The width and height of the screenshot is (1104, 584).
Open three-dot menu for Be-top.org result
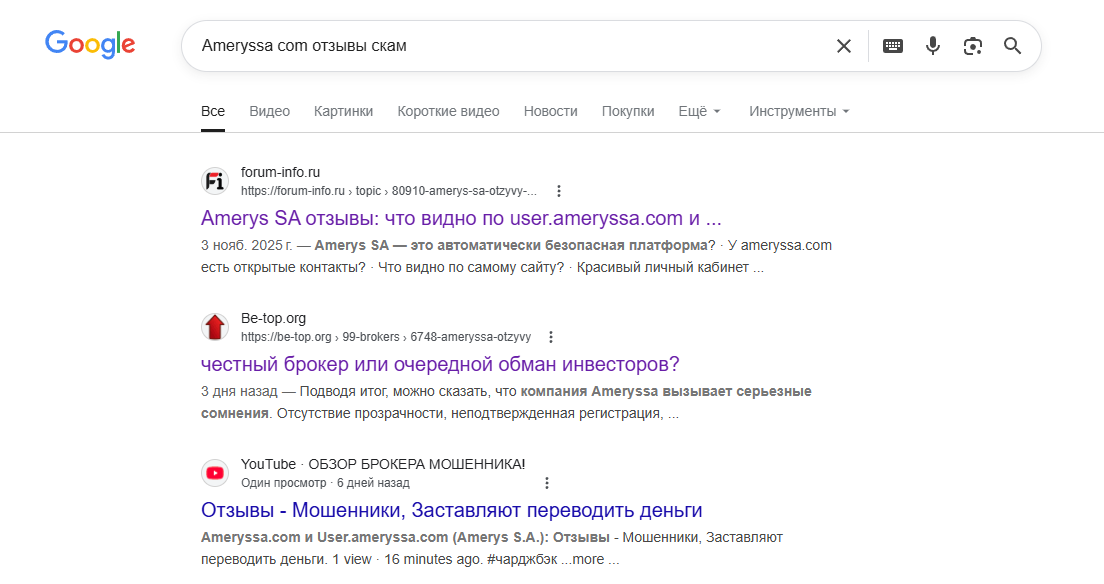pyautogui.click(x=551, y=337)
